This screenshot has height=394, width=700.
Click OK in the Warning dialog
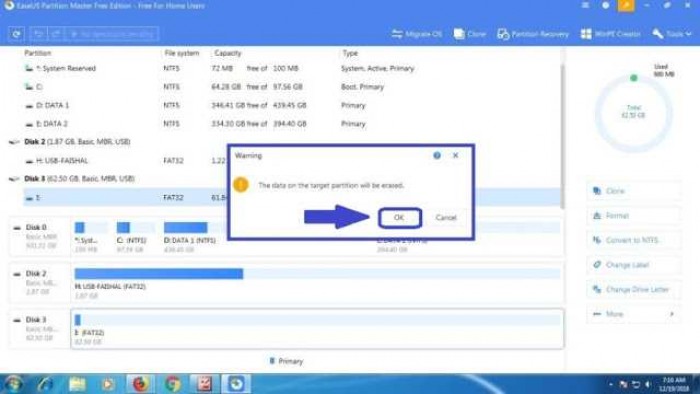click(x=399, y=218)
